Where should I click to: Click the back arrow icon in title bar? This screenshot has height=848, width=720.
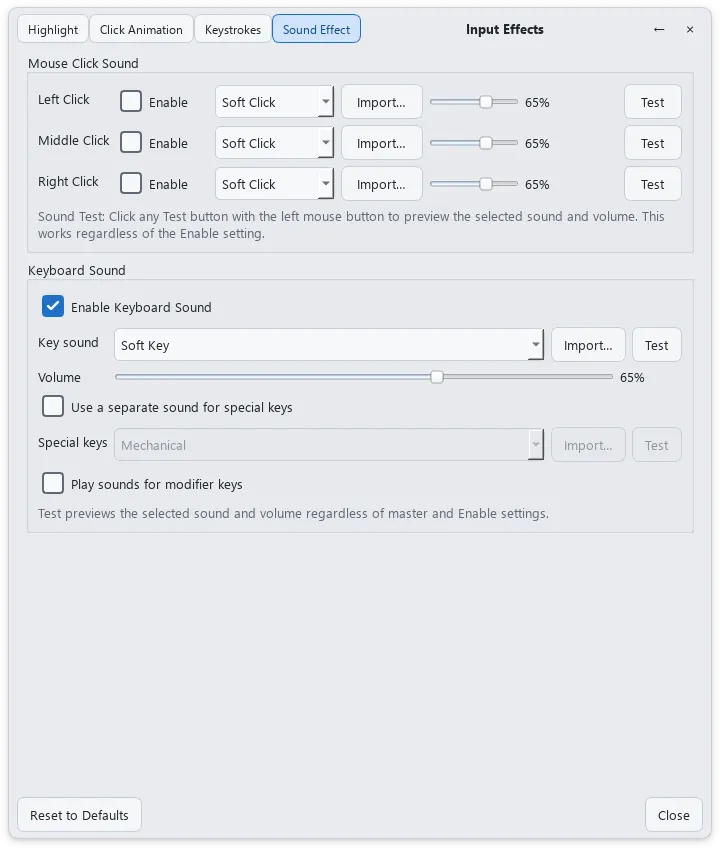(x=659, y=30)
